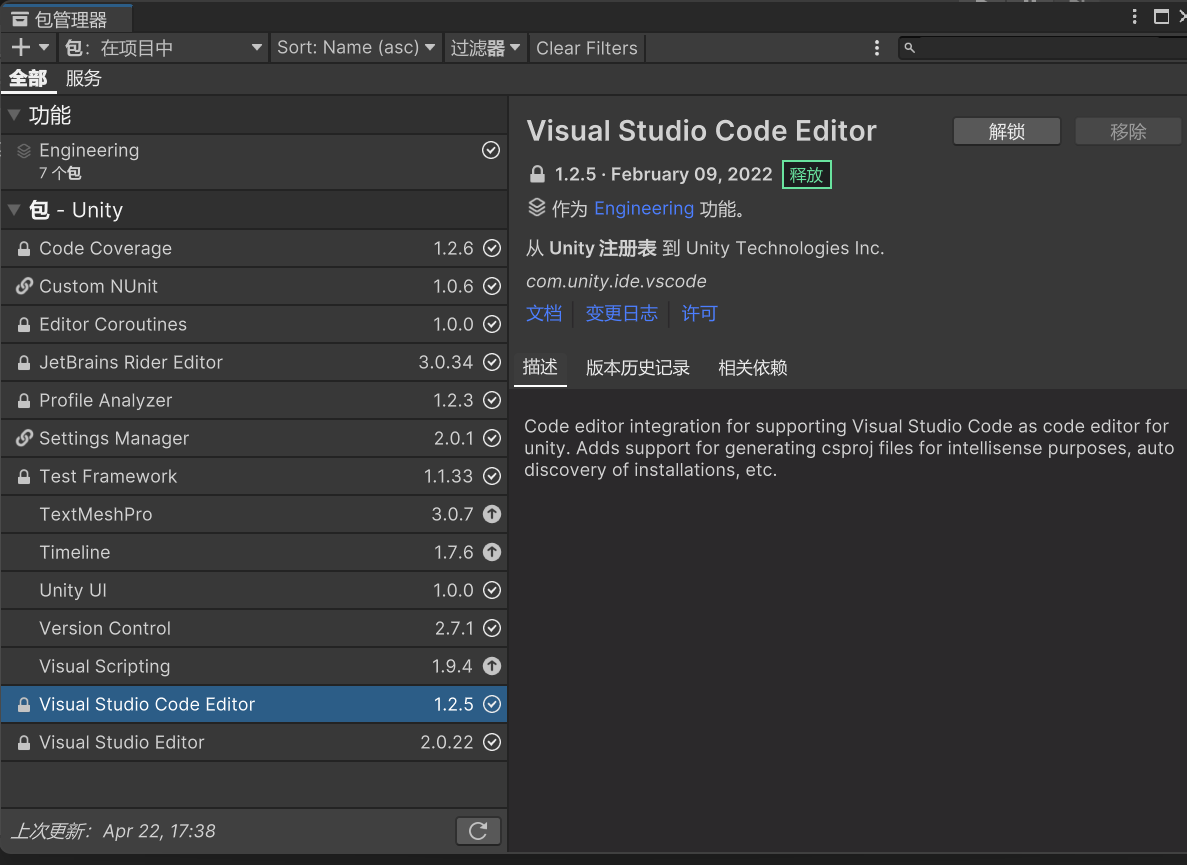Click the com.unity.ide.vscode package name text

tap(616, 282)
